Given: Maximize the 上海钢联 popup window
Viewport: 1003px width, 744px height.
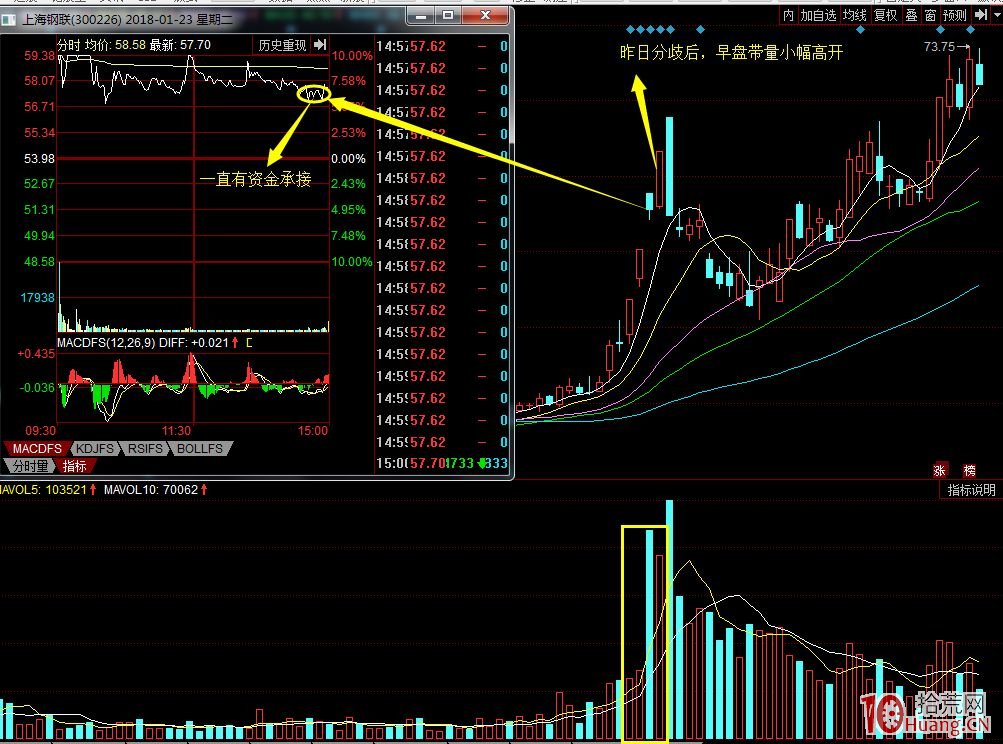Looking at the screenshot, I should tap(447, 15).
